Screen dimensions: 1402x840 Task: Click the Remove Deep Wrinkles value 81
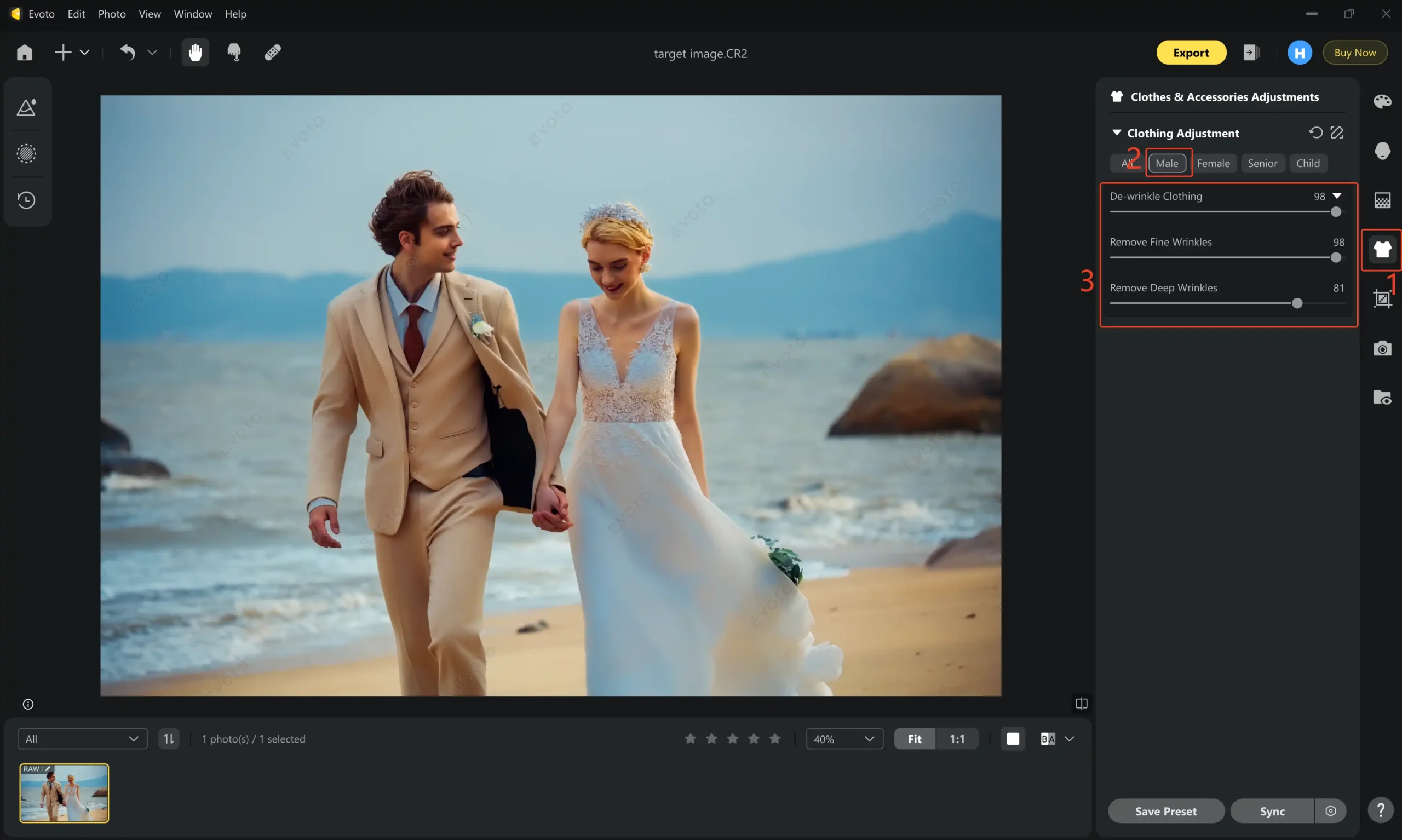pos(1338,288)
